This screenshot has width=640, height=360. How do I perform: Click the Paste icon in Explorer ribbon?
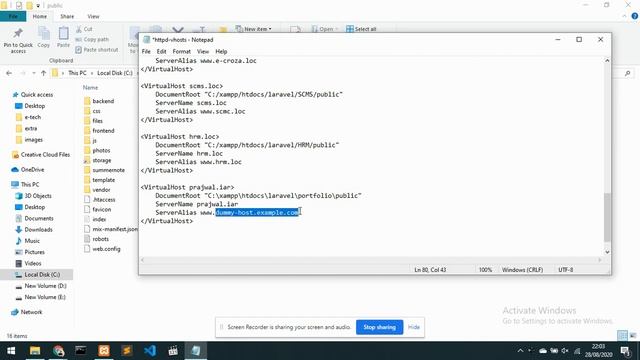click(63, 37)
